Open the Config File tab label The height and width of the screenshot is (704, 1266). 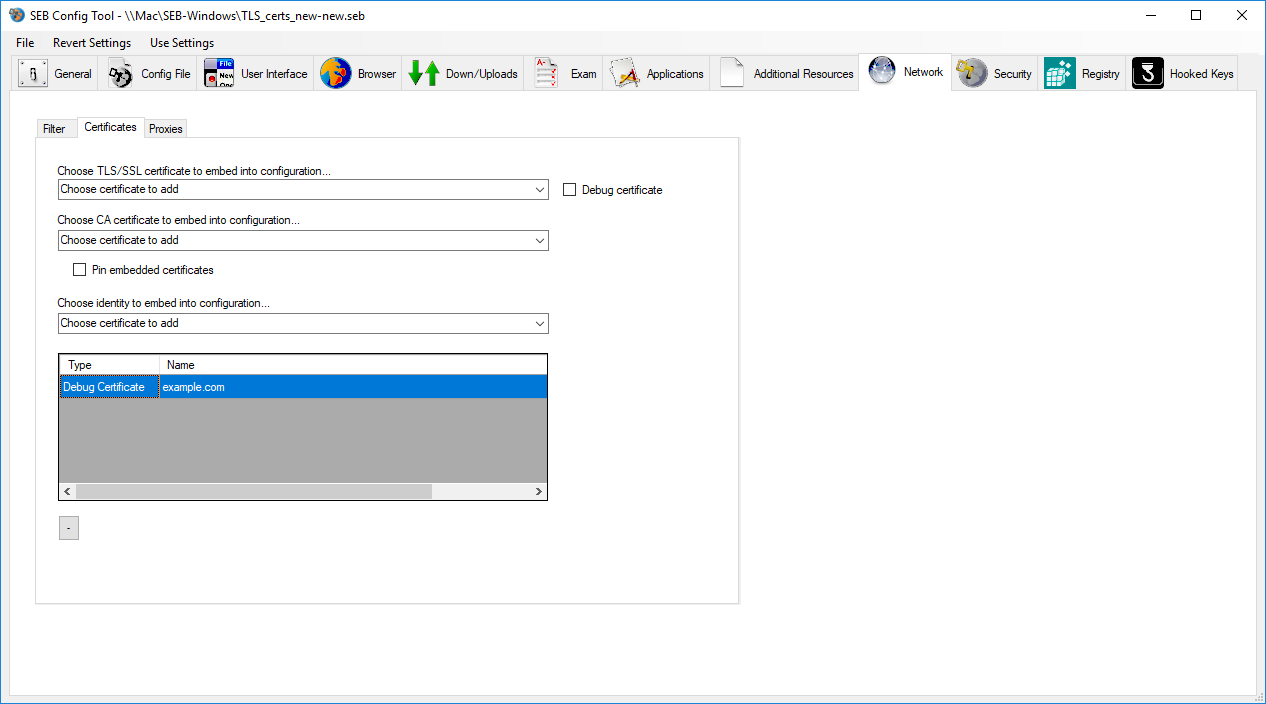[166, 74]
